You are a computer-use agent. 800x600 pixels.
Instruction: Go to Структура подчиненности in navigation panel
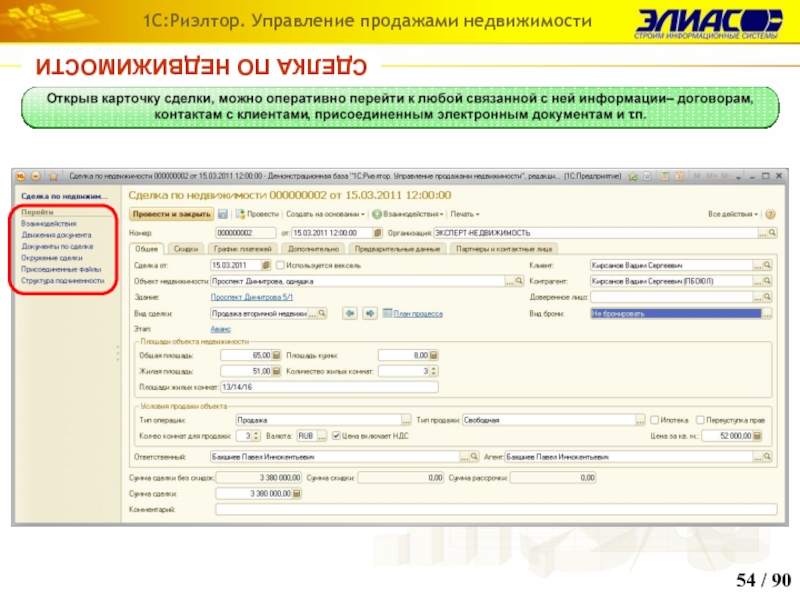(63, 281)
